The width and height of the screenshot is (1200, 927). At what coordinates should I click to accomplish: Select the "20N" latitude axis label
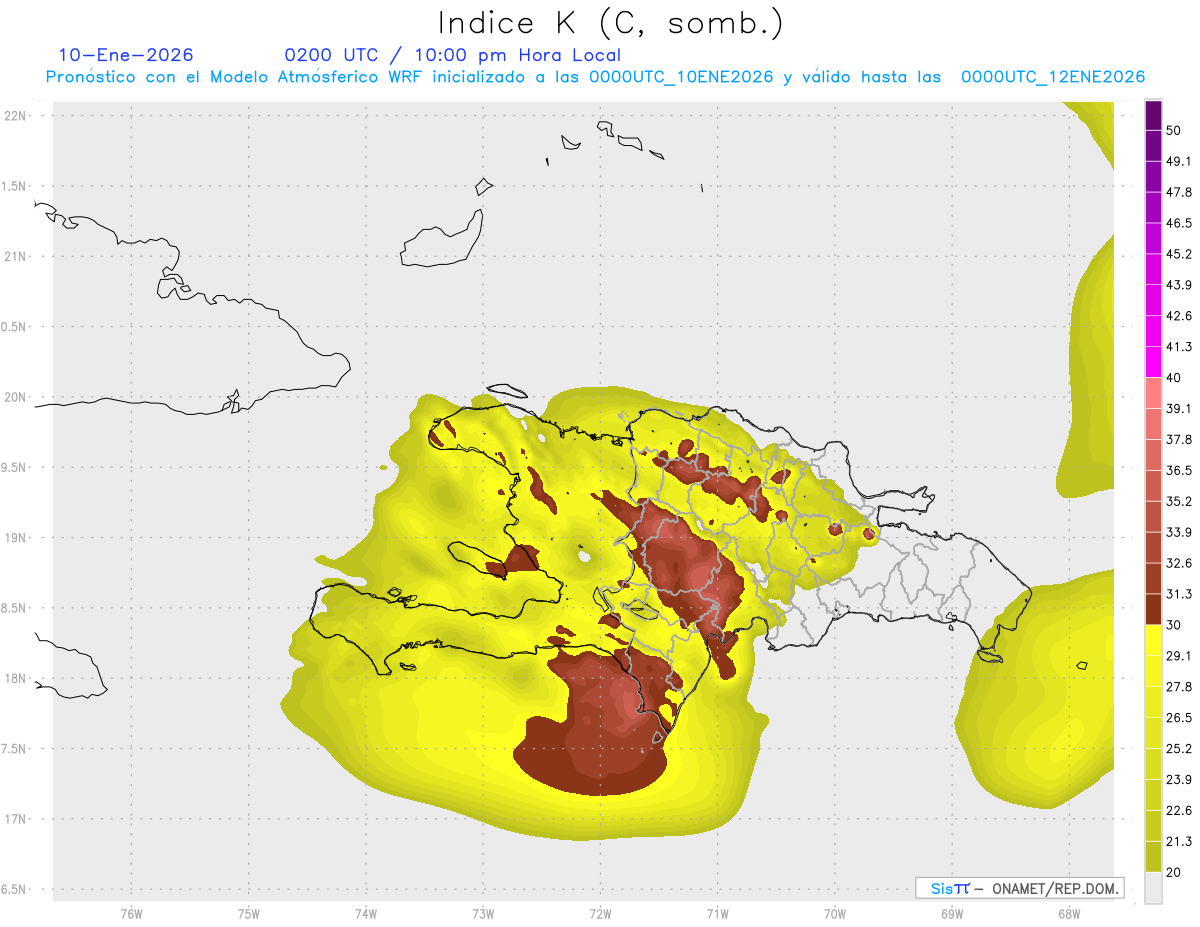(x=15, y=397)
